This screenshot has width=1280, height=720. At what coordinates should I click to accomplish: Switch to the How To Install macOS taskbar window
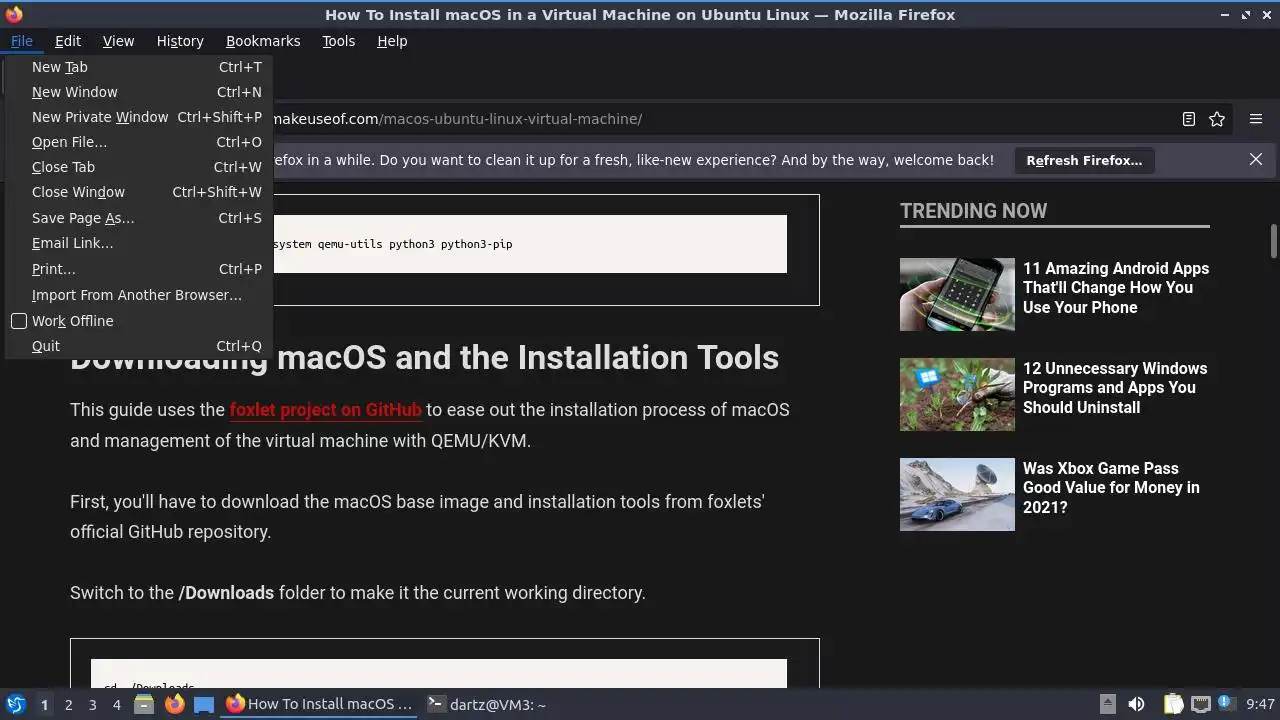(320, 704)
